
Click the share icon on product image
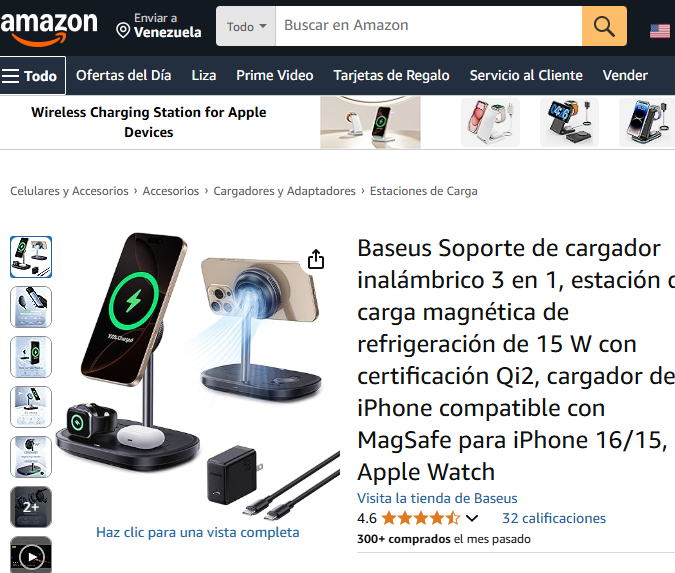pyautogui.click(x=316, y=259)
